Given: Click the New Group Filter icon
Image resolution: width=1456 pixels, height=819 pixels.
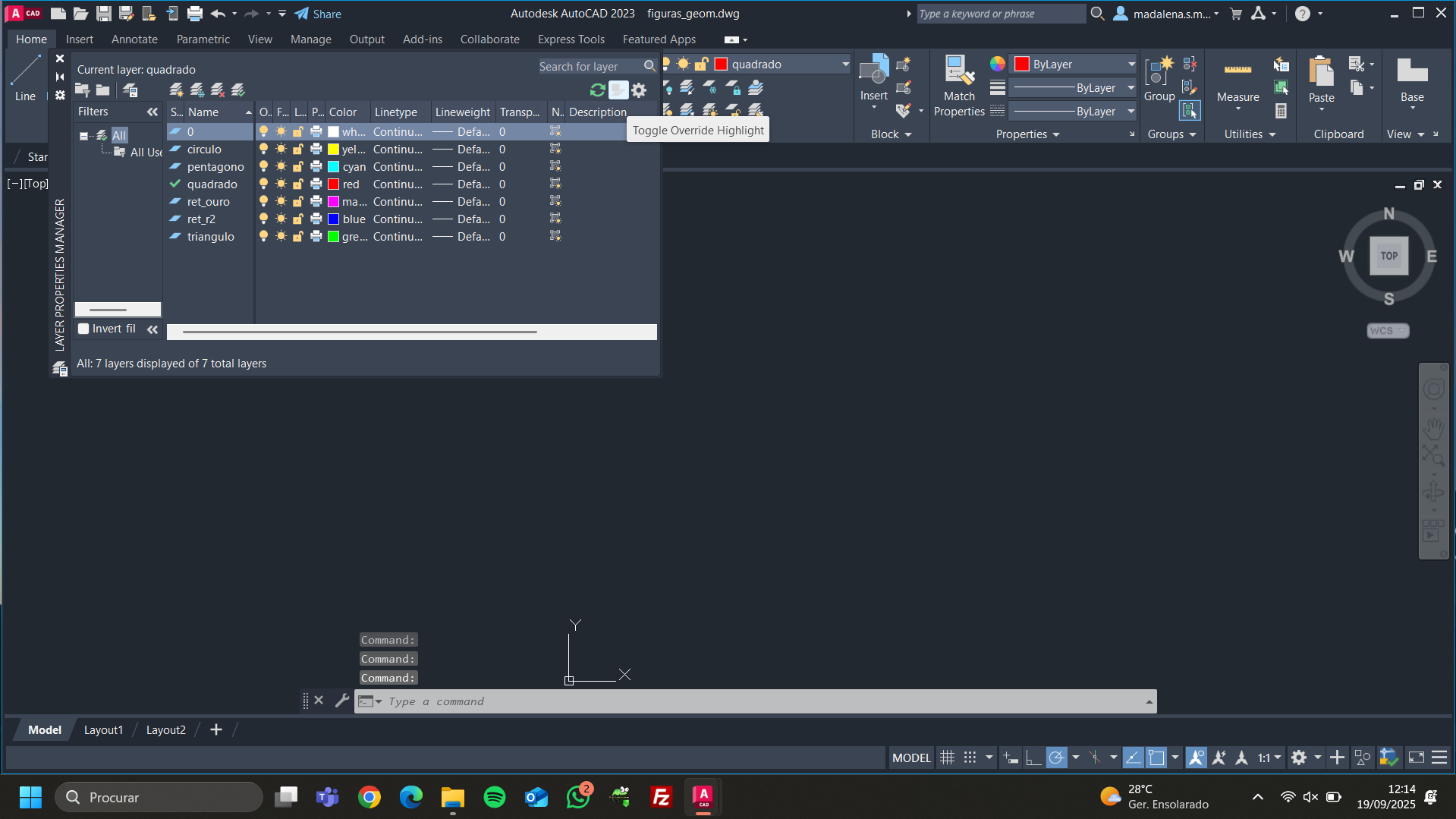Looking at the screenshot, I should coord(103,90).
